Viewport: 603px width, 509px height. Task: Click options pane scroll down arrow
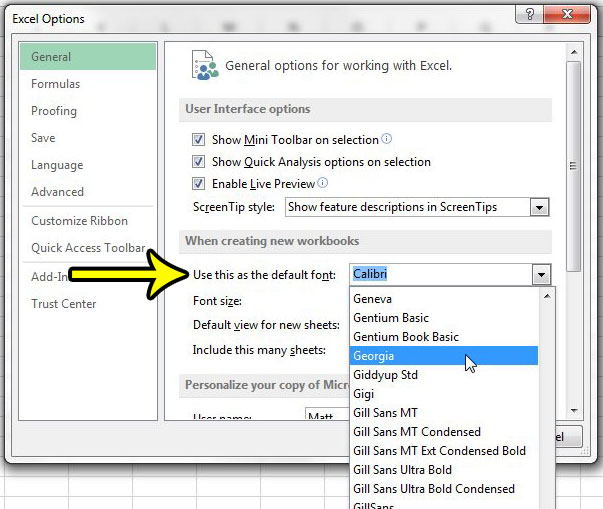pyautogui.click(x=574, y=411)
